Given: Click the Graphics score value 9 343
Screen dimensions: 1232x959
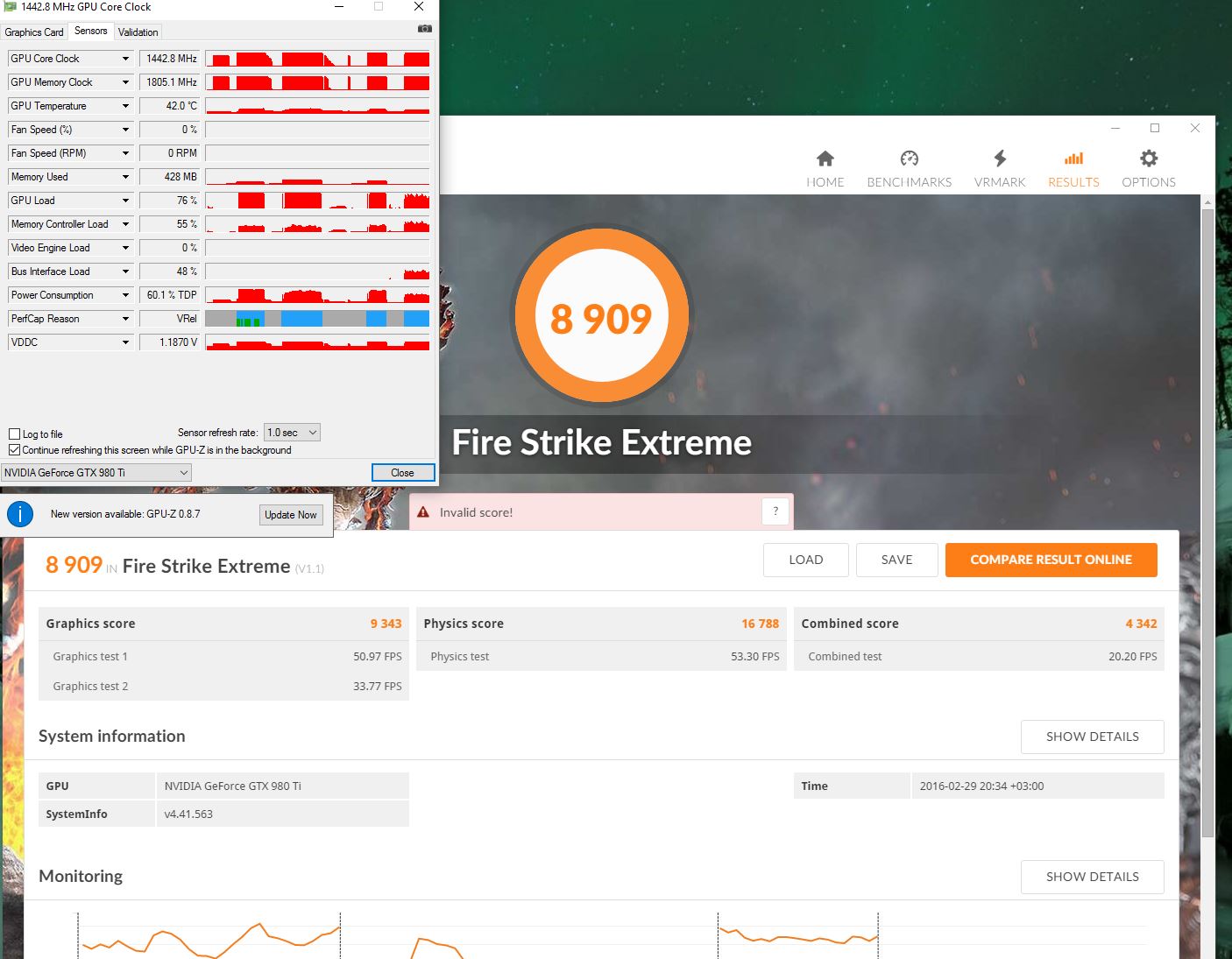Looking at the screenshot, I should click(x=386, y=624).
